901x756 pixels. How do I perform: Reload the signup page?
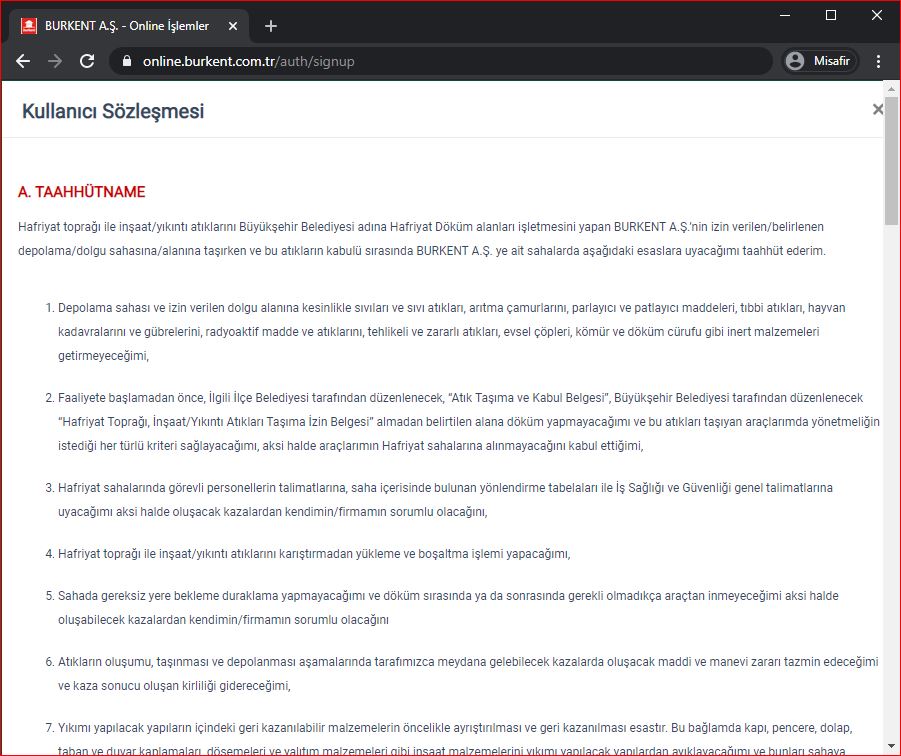87,61
